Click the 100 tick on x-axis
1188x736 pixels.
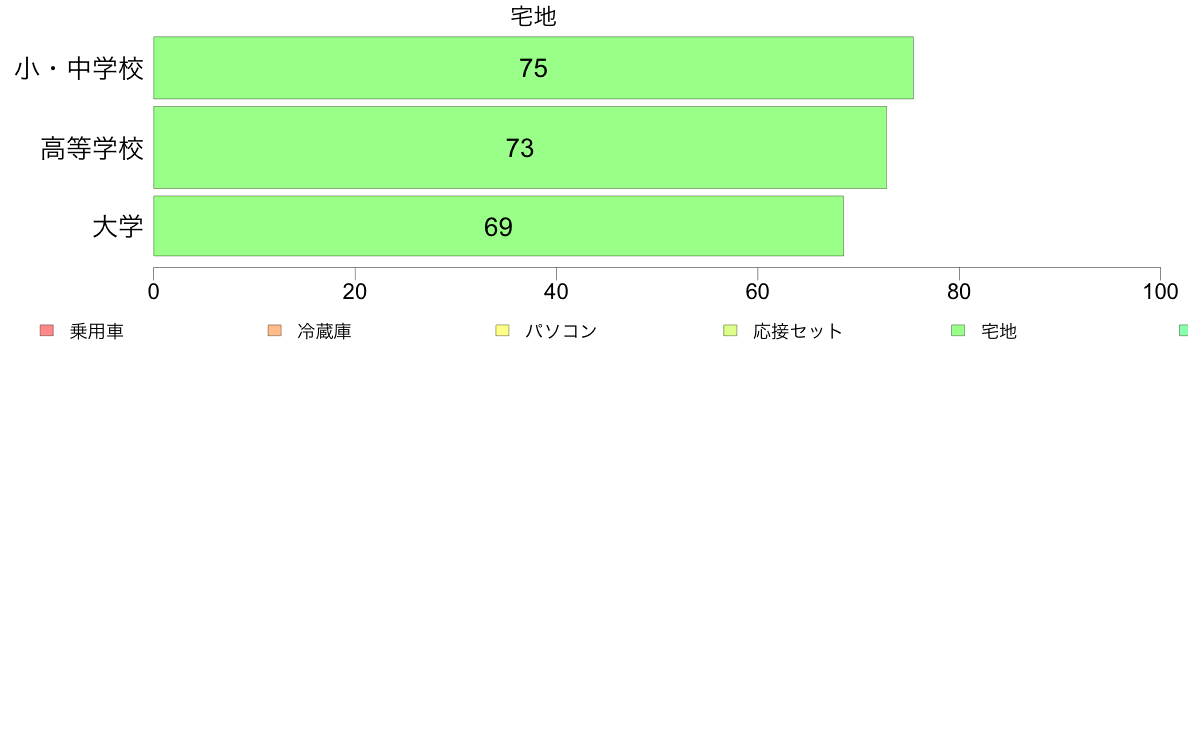click(1160, 292)
